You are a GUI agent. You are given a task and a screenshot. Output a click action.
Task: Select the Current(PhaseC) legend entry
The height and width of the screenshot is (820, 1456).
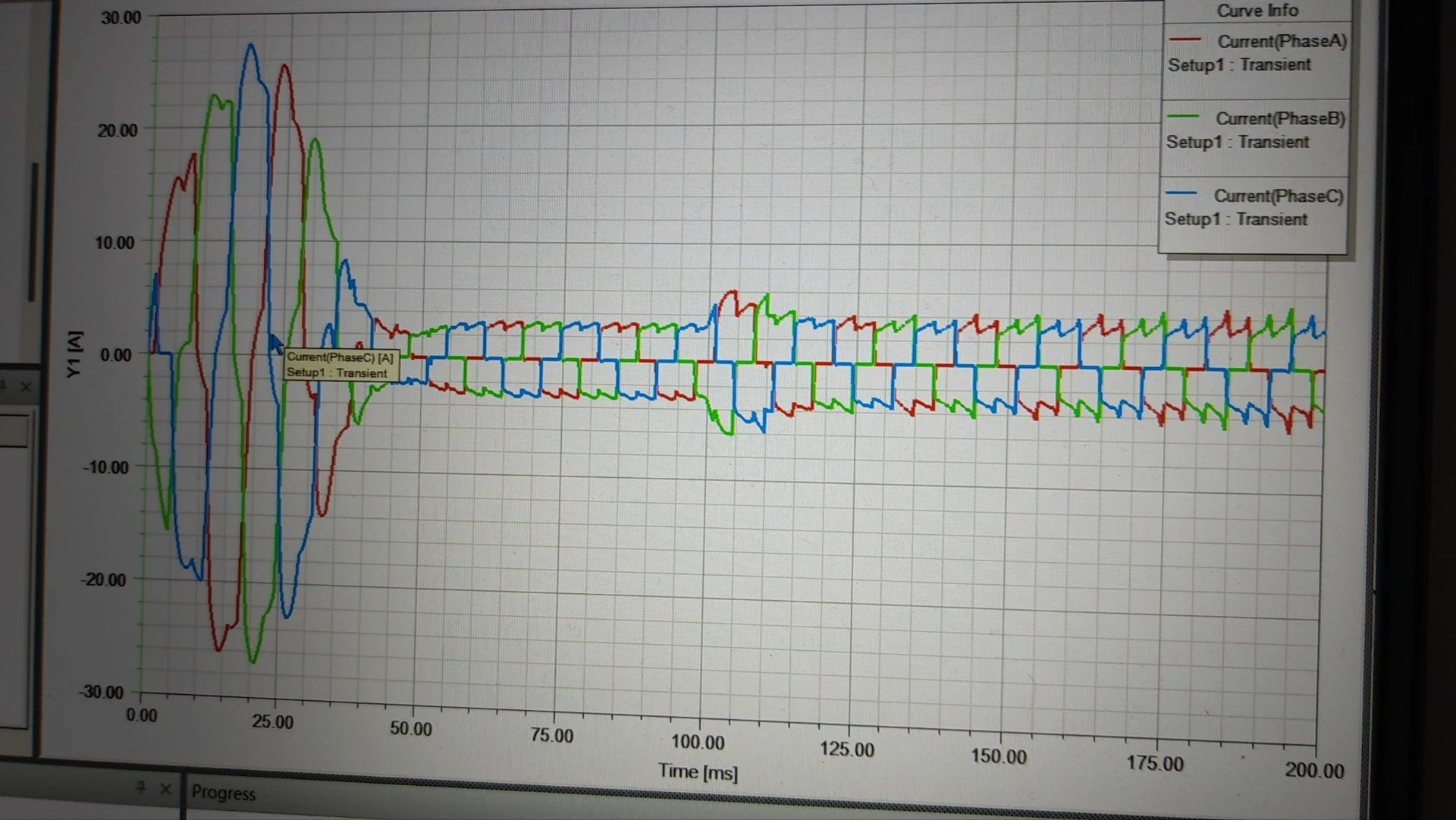(1278, 196)
